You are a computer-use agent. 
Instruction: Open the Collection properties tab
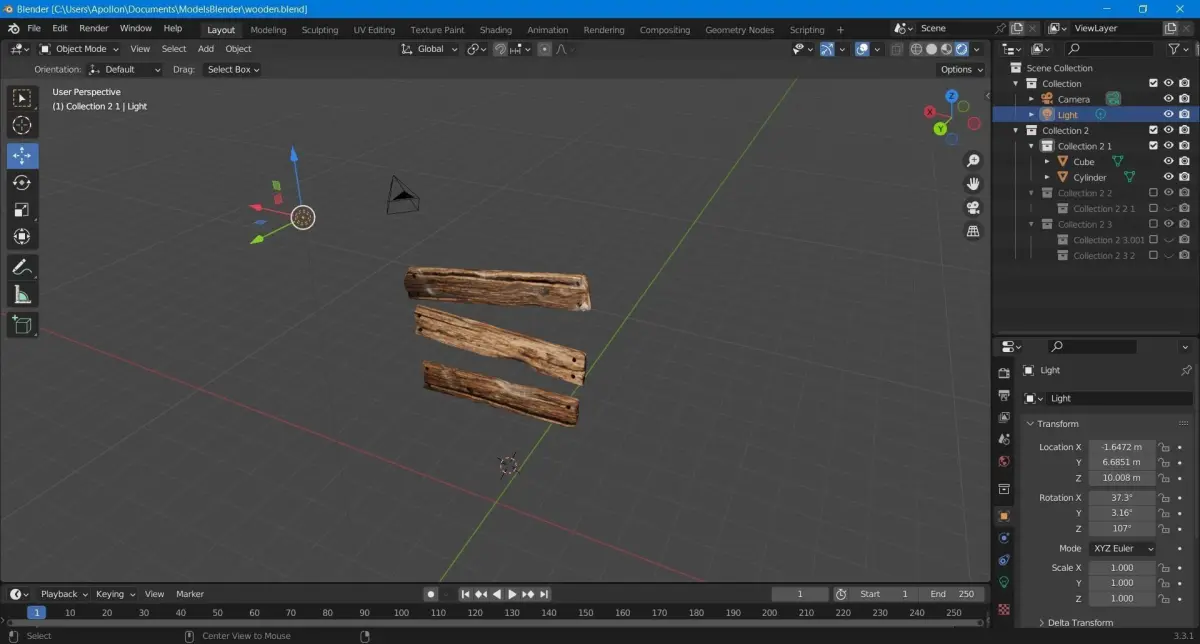coord(1004,489)
